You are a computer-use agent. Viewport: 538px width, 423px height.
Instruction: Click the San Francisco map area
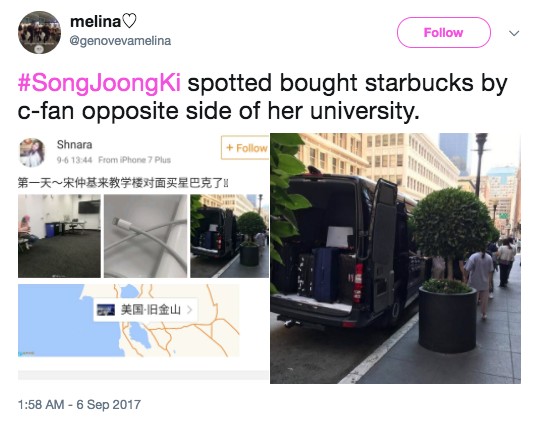(x=129, y=320)
